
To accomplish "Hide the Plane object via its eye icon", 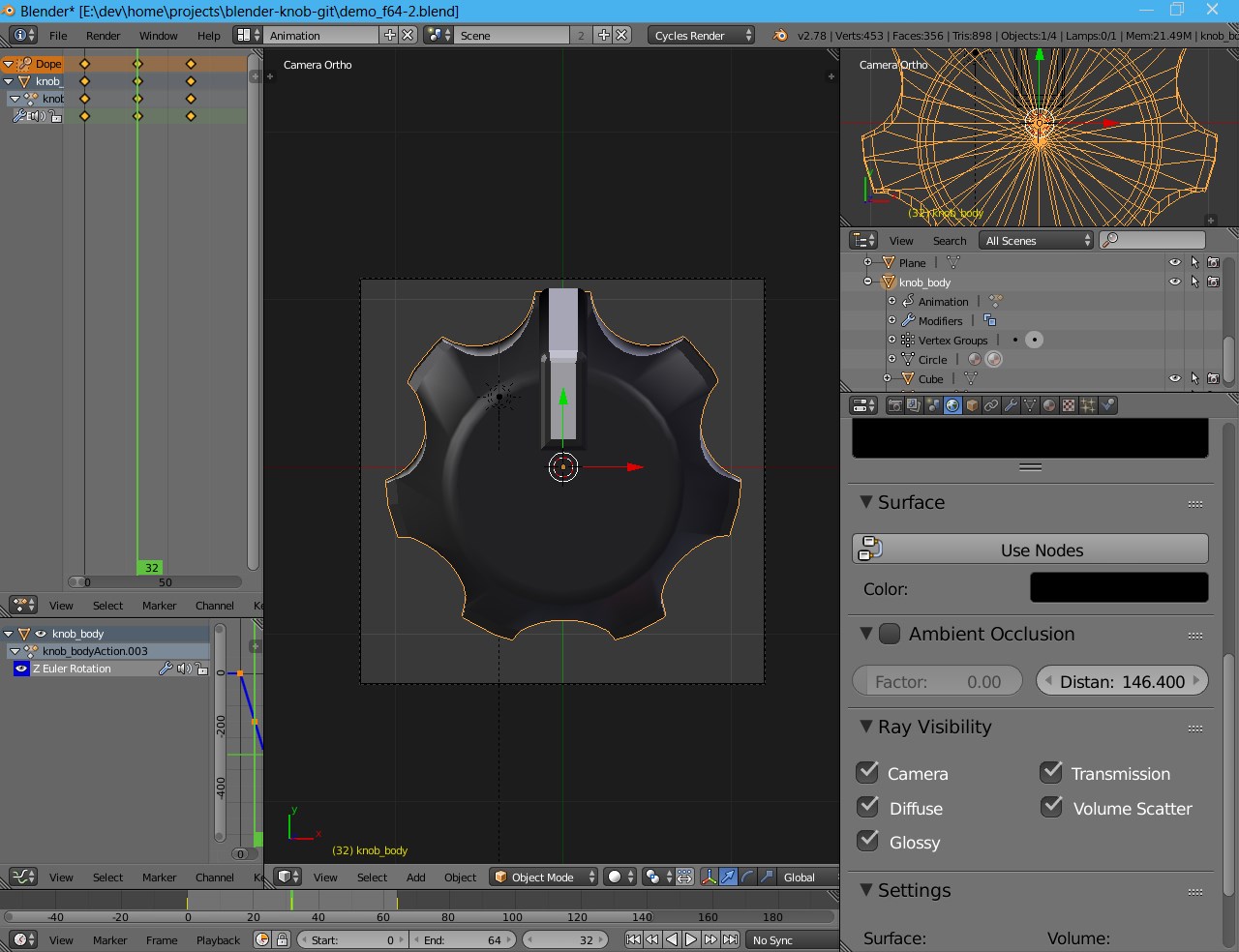I will (1175, 262).
